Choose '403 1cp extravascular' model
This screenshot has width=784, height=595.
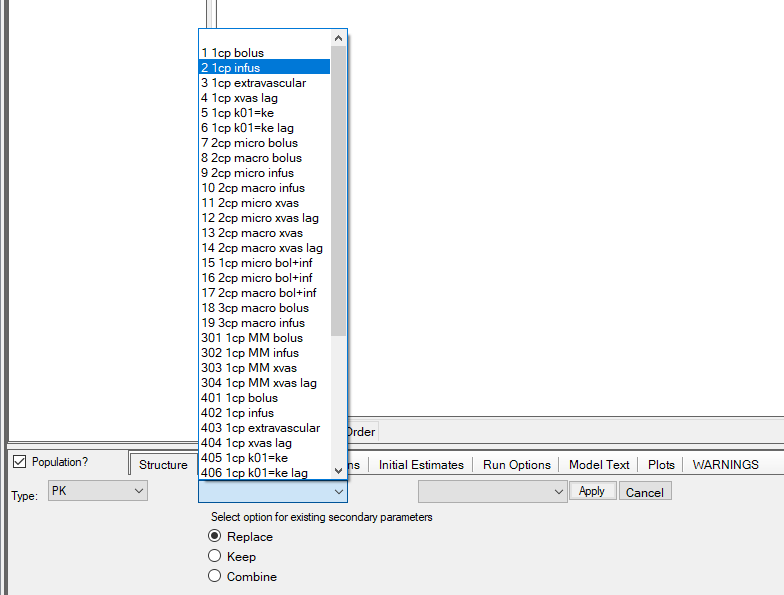click(x=264, y=428)
